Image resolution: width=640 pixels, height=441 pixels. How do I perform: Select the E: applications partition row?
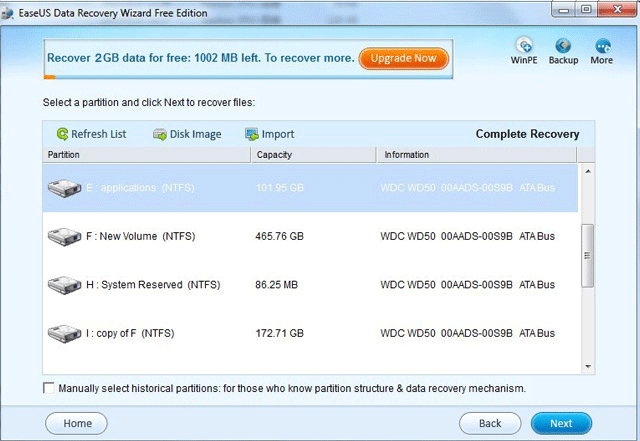point(310,189)
